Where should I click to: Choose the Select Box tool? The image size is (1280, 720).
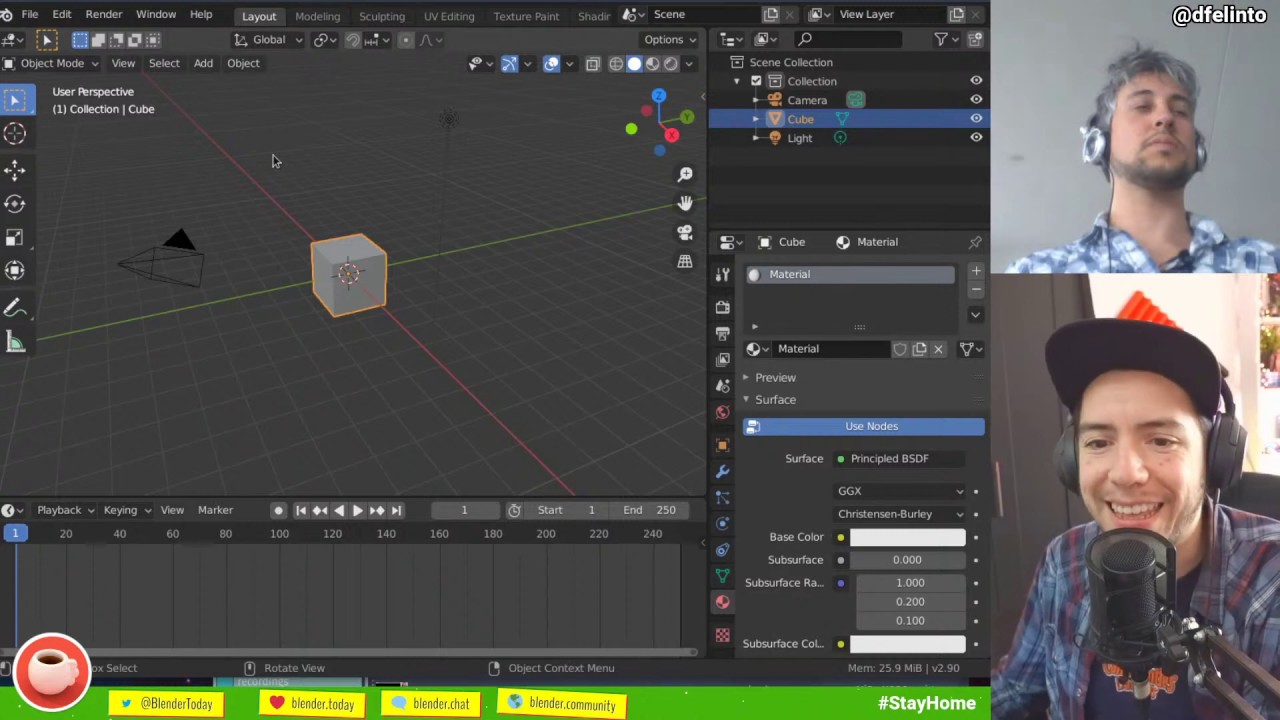point(15,100)
